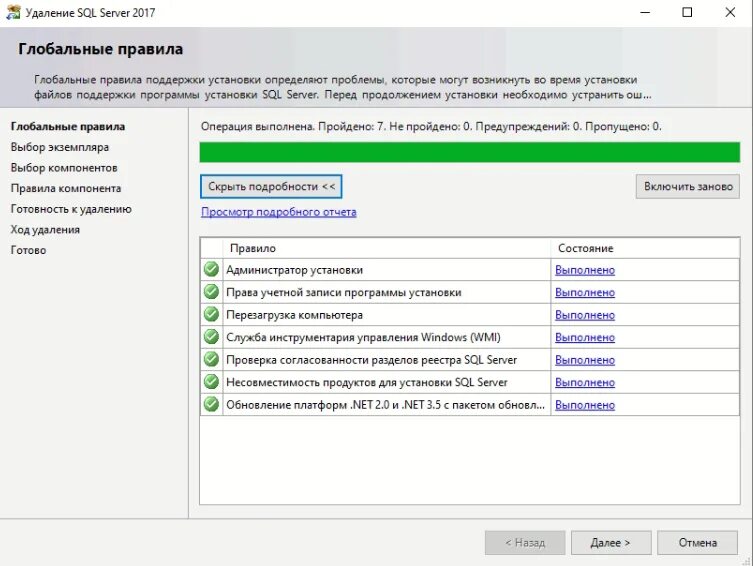
Task: Select Правила компонента step in sidebar
Action: click(x=66, y=188)
